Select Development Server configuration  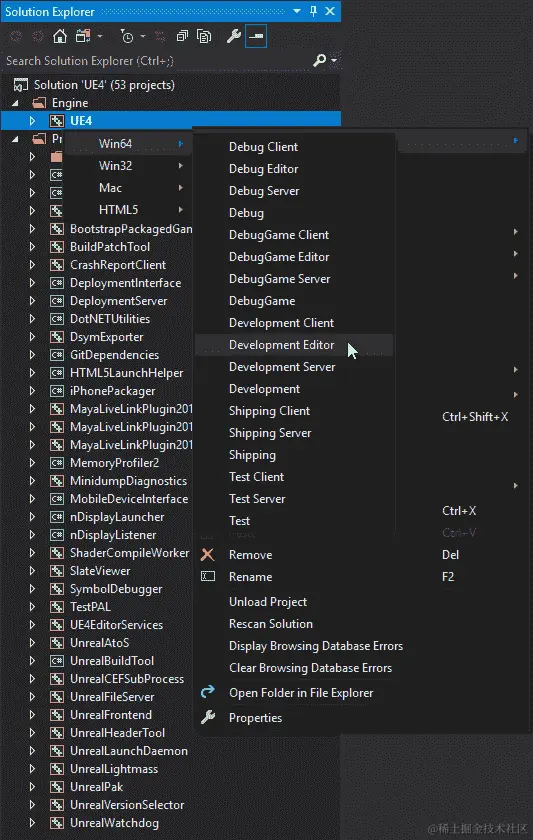coord(294,367)
